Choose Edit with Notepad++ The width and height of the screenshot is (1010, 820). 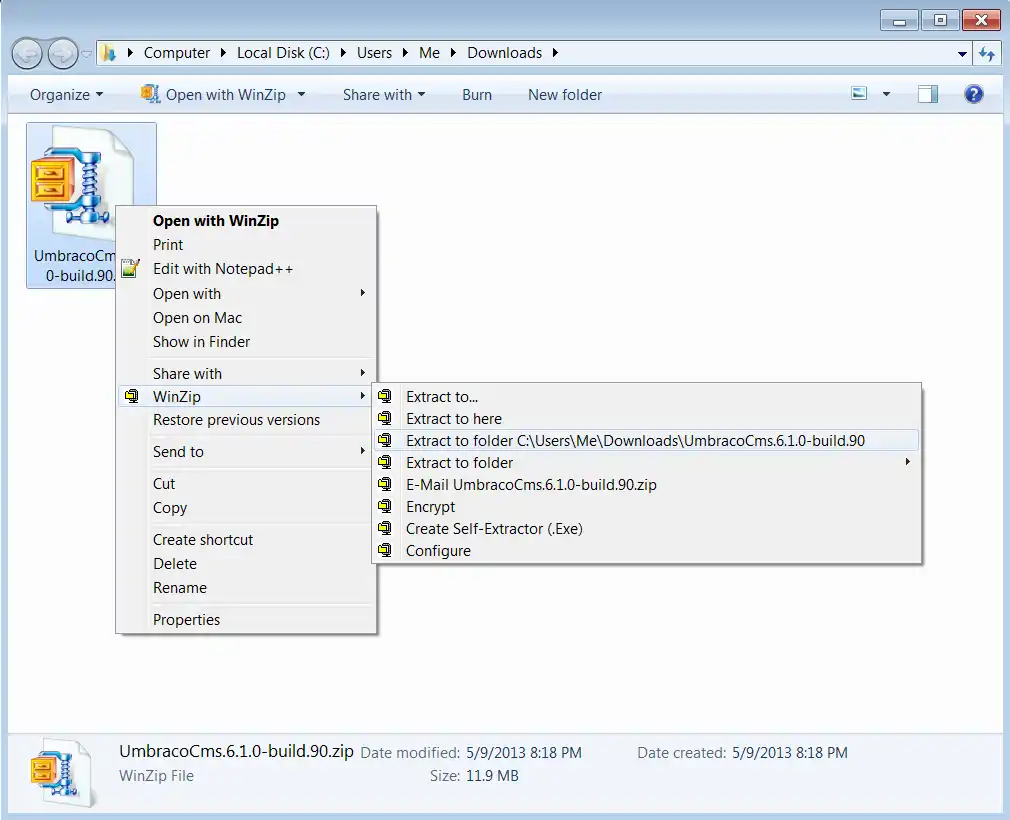tap(246, 269)
